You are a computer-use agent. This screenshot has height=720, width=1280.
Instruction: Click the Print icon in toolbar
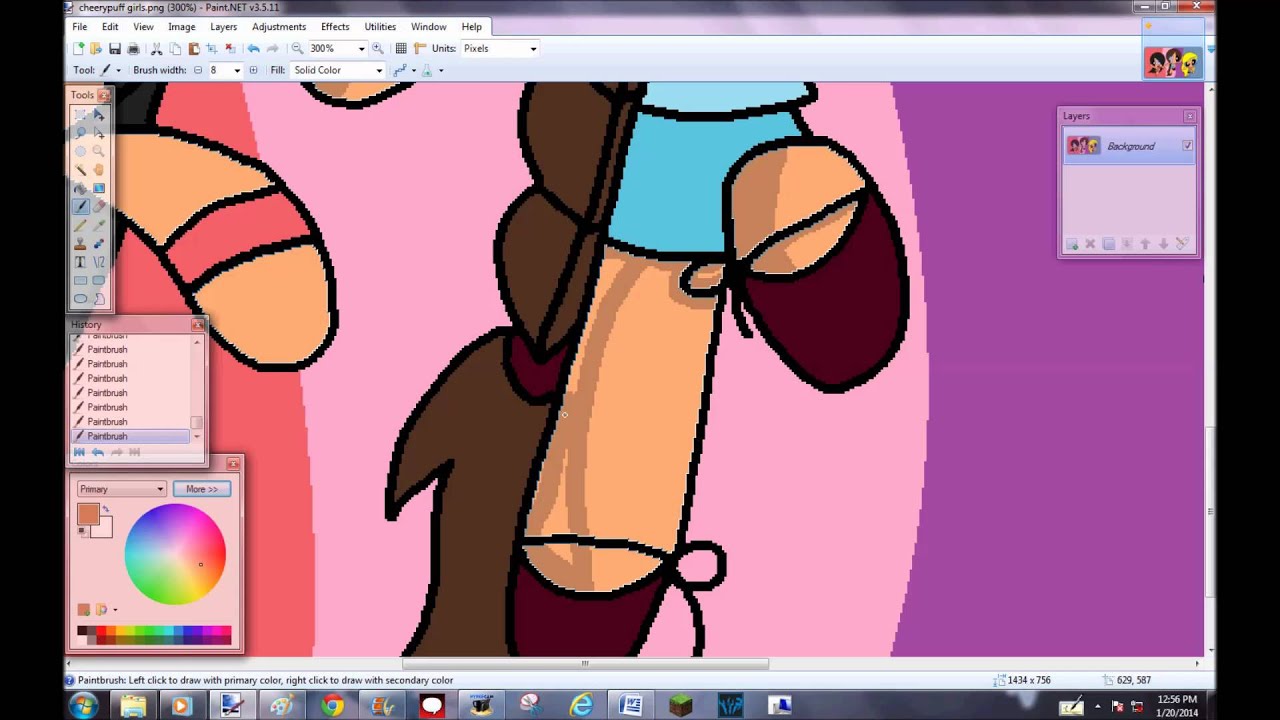[x=133, y=48]
